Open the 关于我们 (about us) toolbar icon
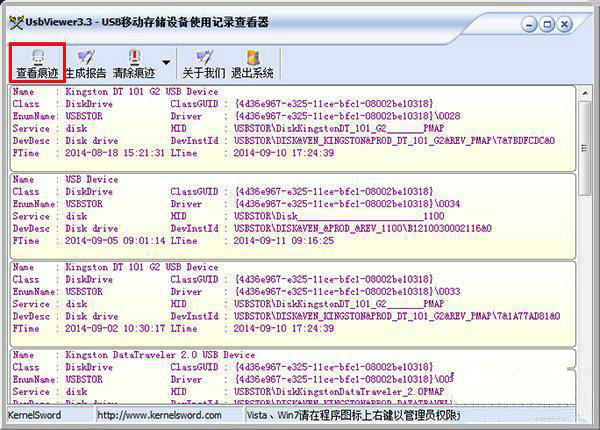Screen dimensions: 600x430 coord(204,63)
